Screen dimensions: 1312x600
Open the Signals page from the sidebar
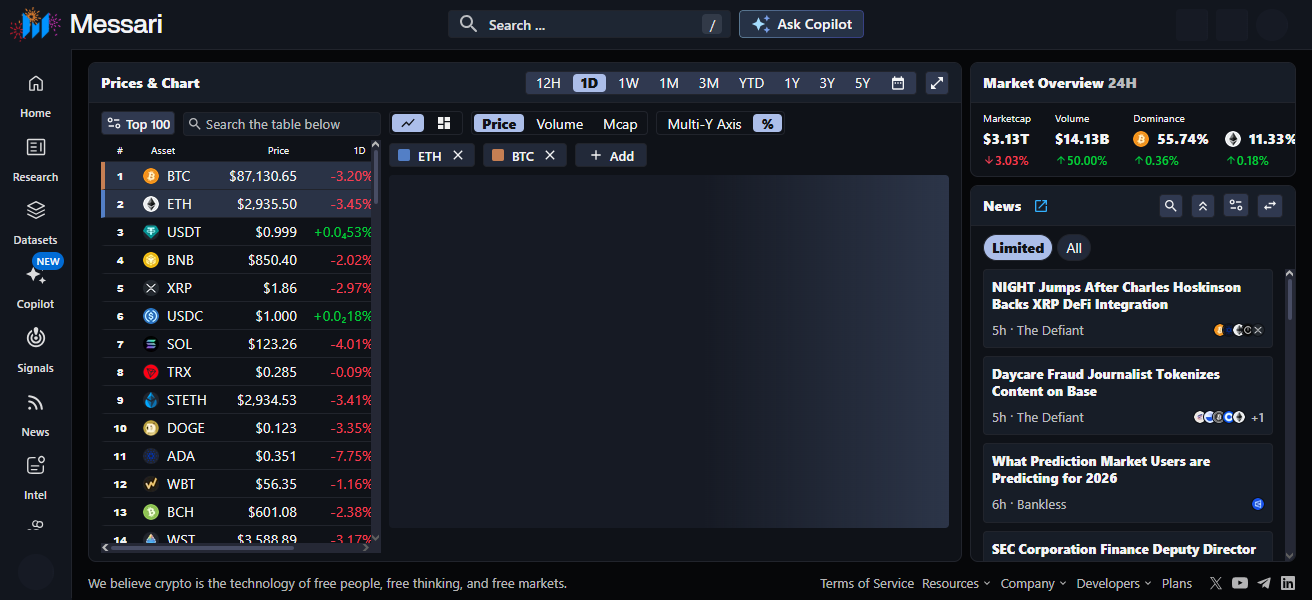tap(36, 350)
